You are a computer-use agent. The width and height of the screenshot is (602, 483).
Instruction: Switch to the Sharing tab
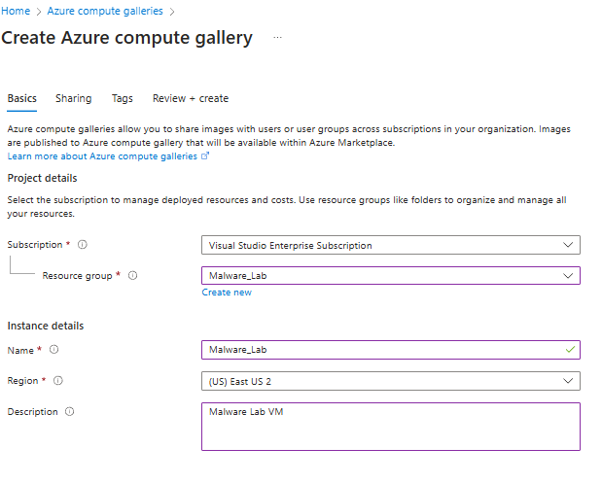[73, 98]
